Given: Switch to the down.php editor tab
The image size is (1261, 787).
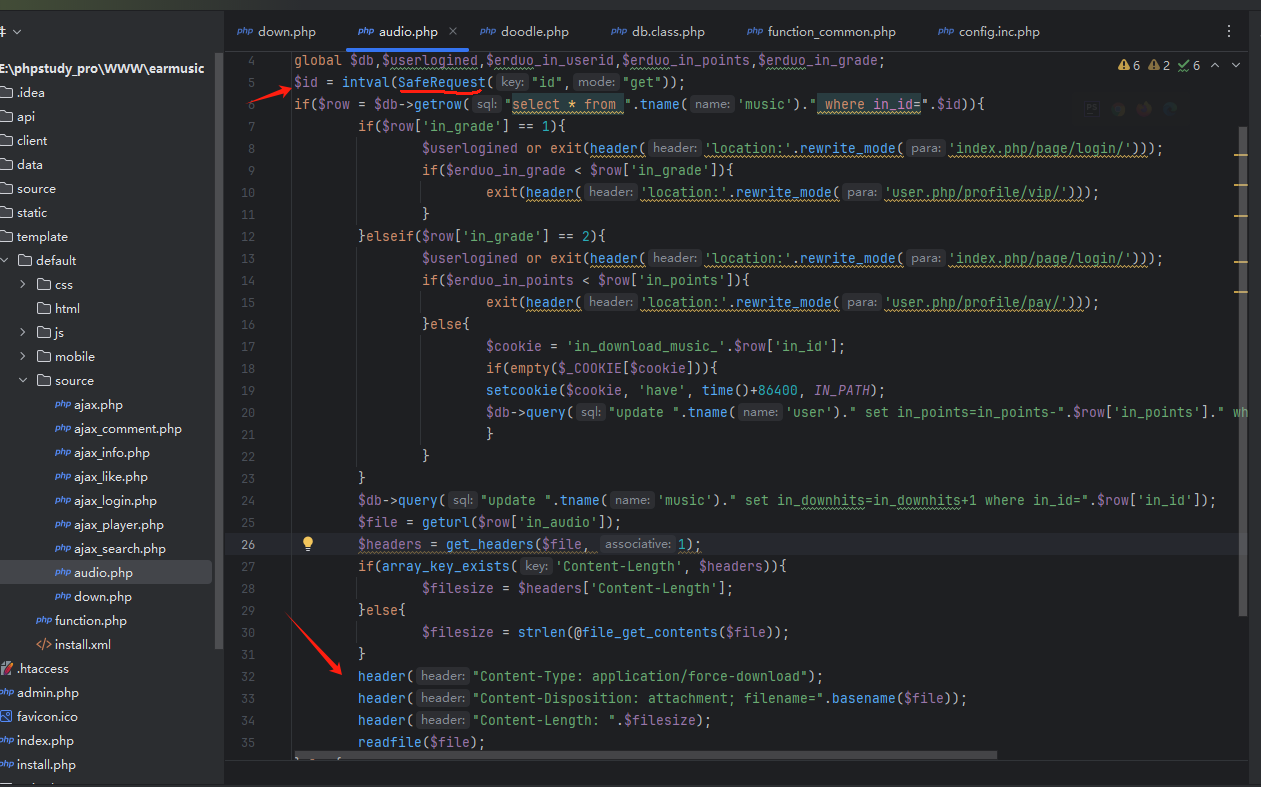Looking at the screenshot, I should (276, 32).
